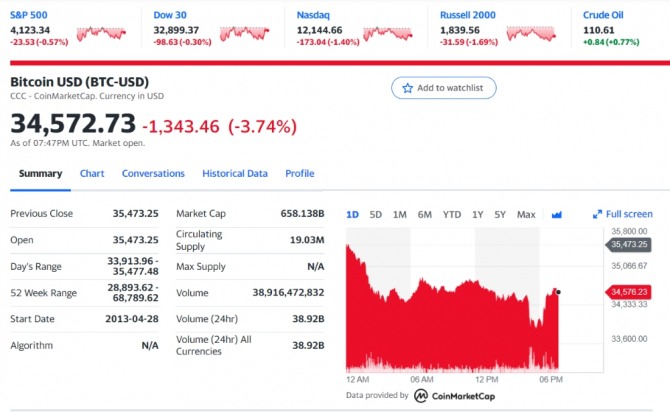
Task: Open the chart type icon next to Max
Action: tap(557, 214)
